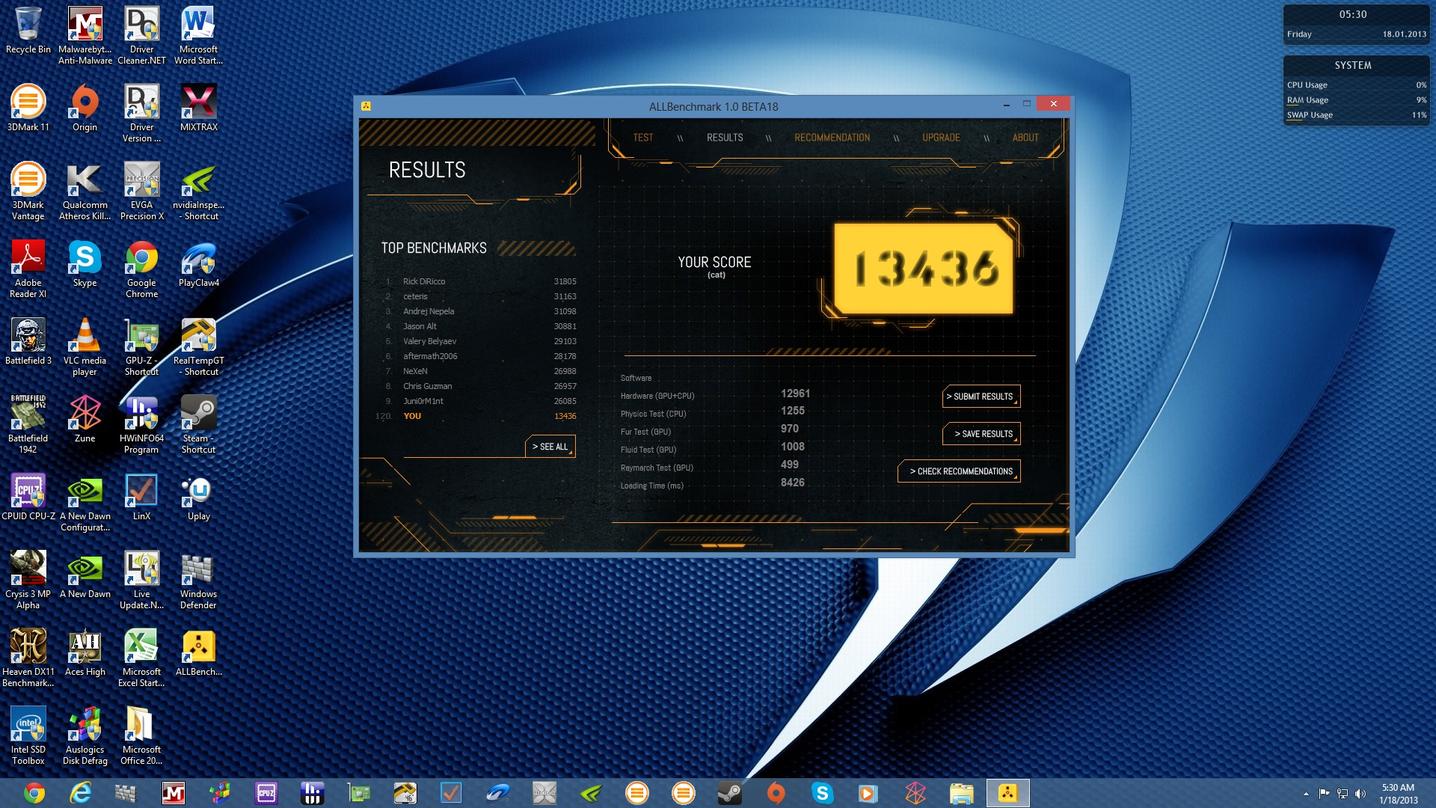Click the Loading Time value 8426
The height and width of the screenshot is (808, 1436).
pos(793,483)
